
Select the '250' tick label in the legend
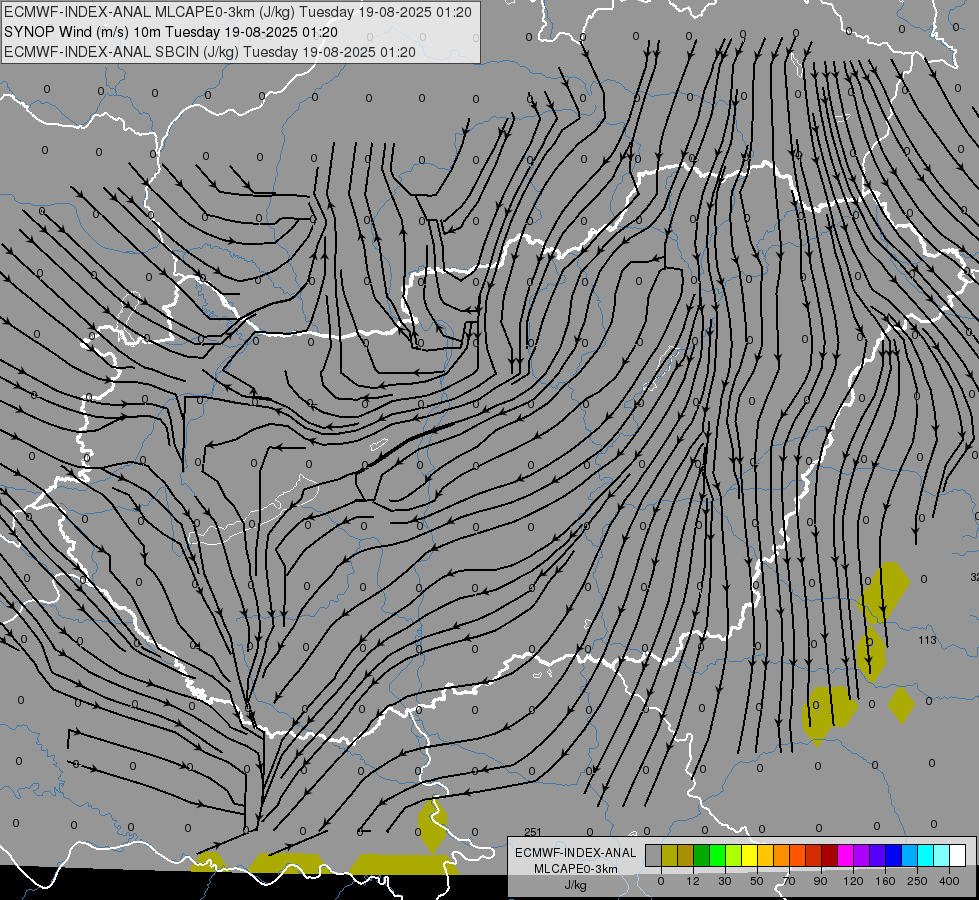pyautogui.click(x=917, y=881)
